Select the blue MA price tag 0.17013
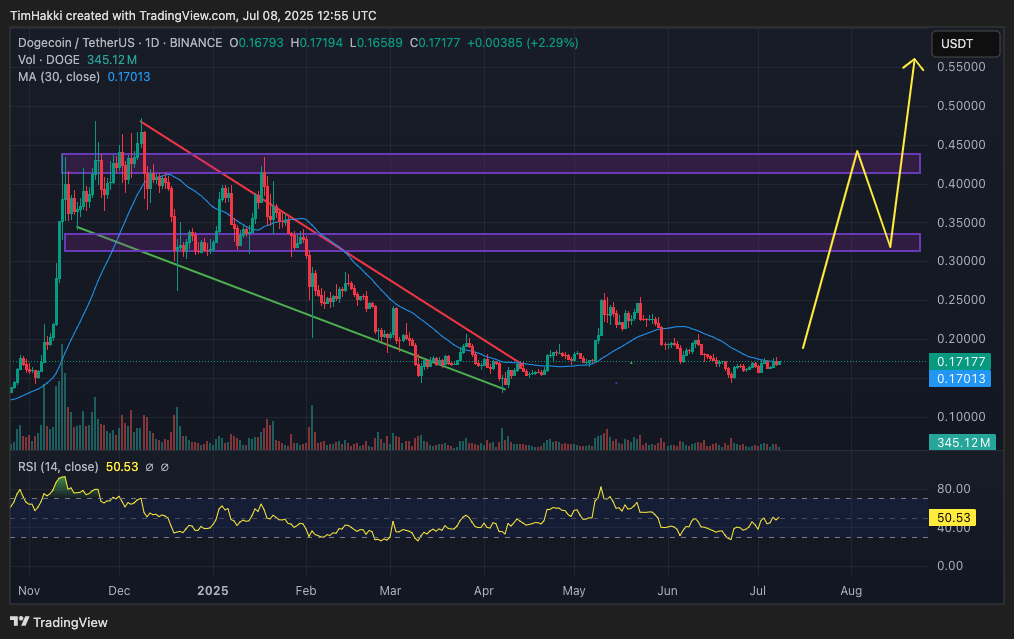Screen dimensions: 1014x639 [x=964, y=378]
